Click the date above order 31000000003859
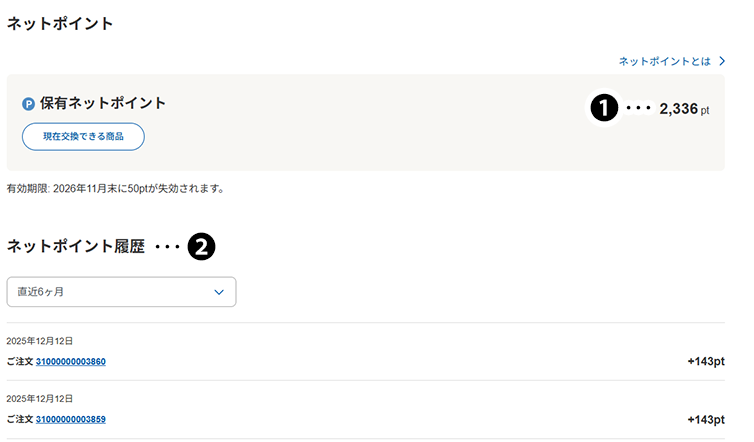The width and height of the screenshot is (754, 442). [39, 399]
